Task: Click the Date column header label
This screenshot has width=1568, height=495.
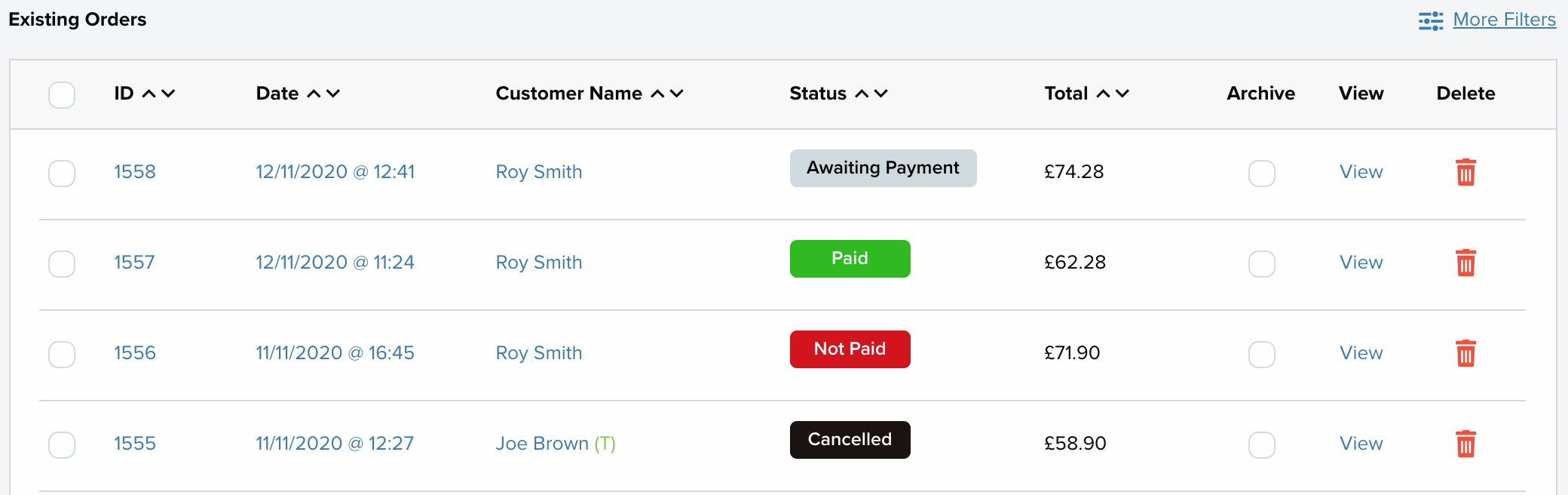Action: coord(277,94)
